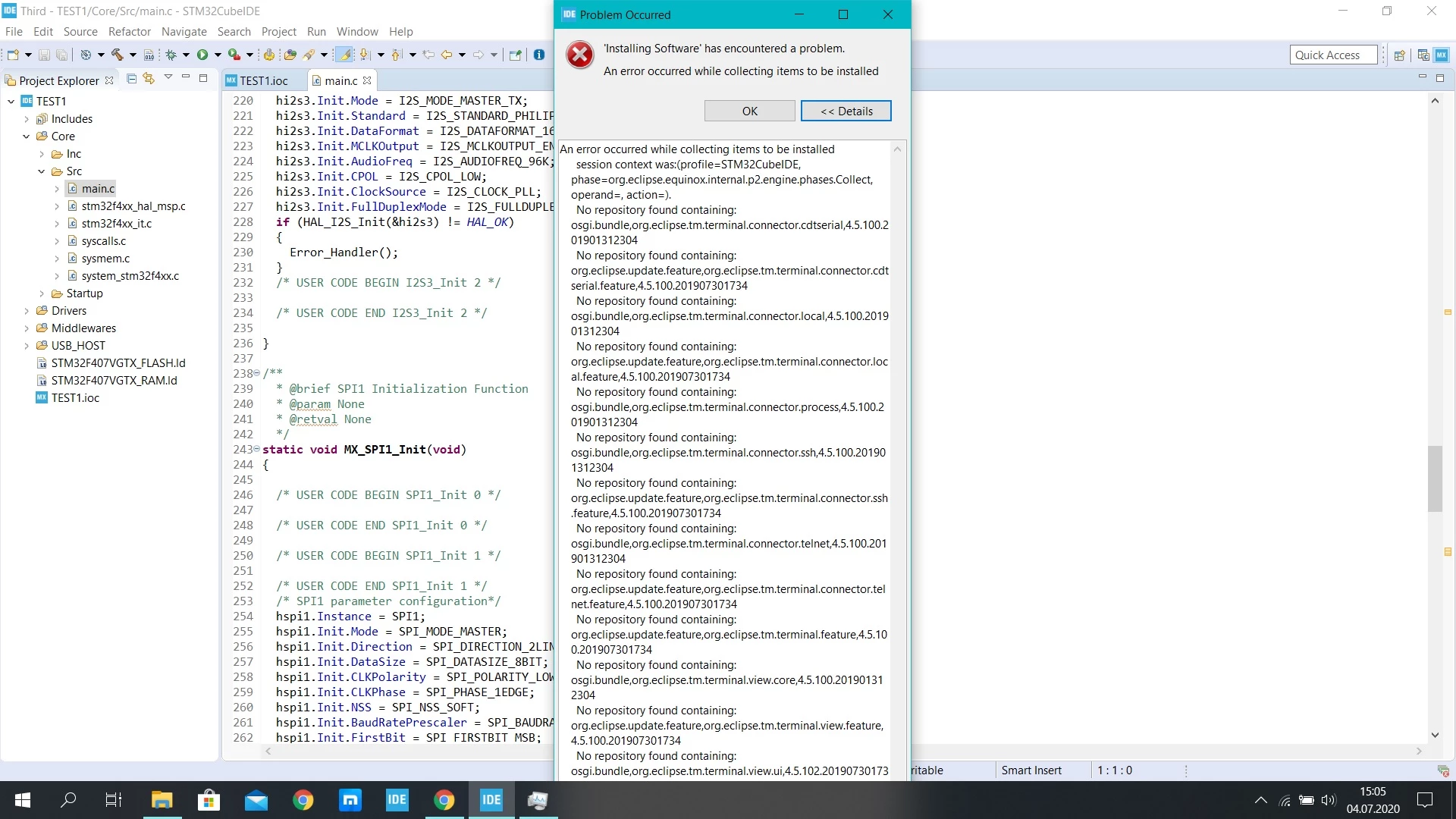Image resolution: width=1456 pixels, height=819 pixels.
Task: Select syscalls.c in the project tree
Action: [x=104, y=241]
